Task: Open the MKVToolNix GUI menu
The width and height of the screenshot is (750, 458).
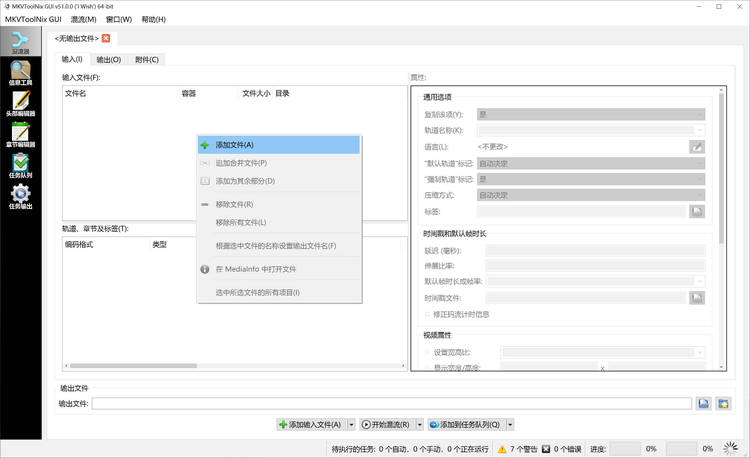Action: 33,19
